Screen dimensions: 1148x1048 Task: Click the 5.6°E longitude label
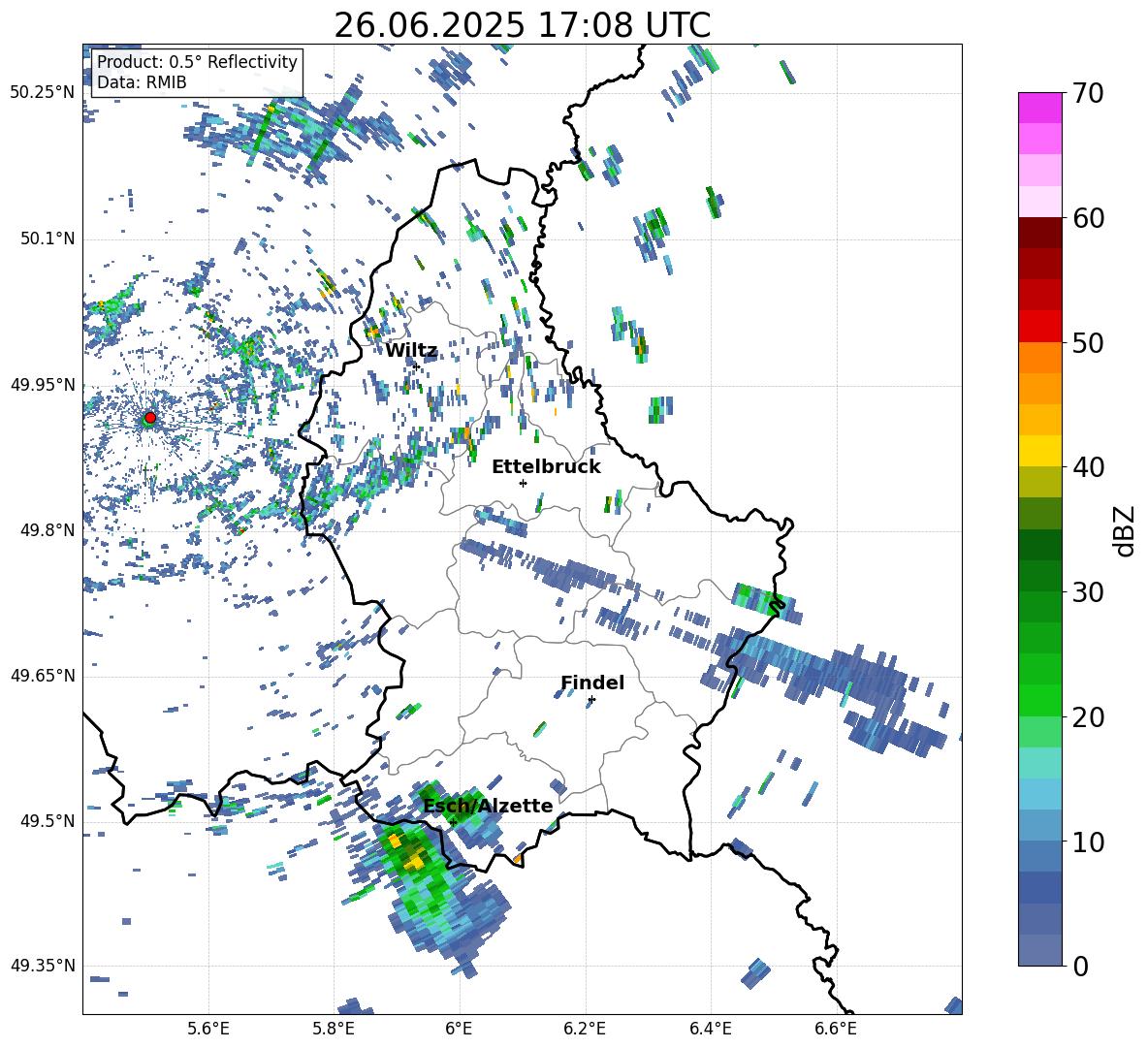[208, 1029]
